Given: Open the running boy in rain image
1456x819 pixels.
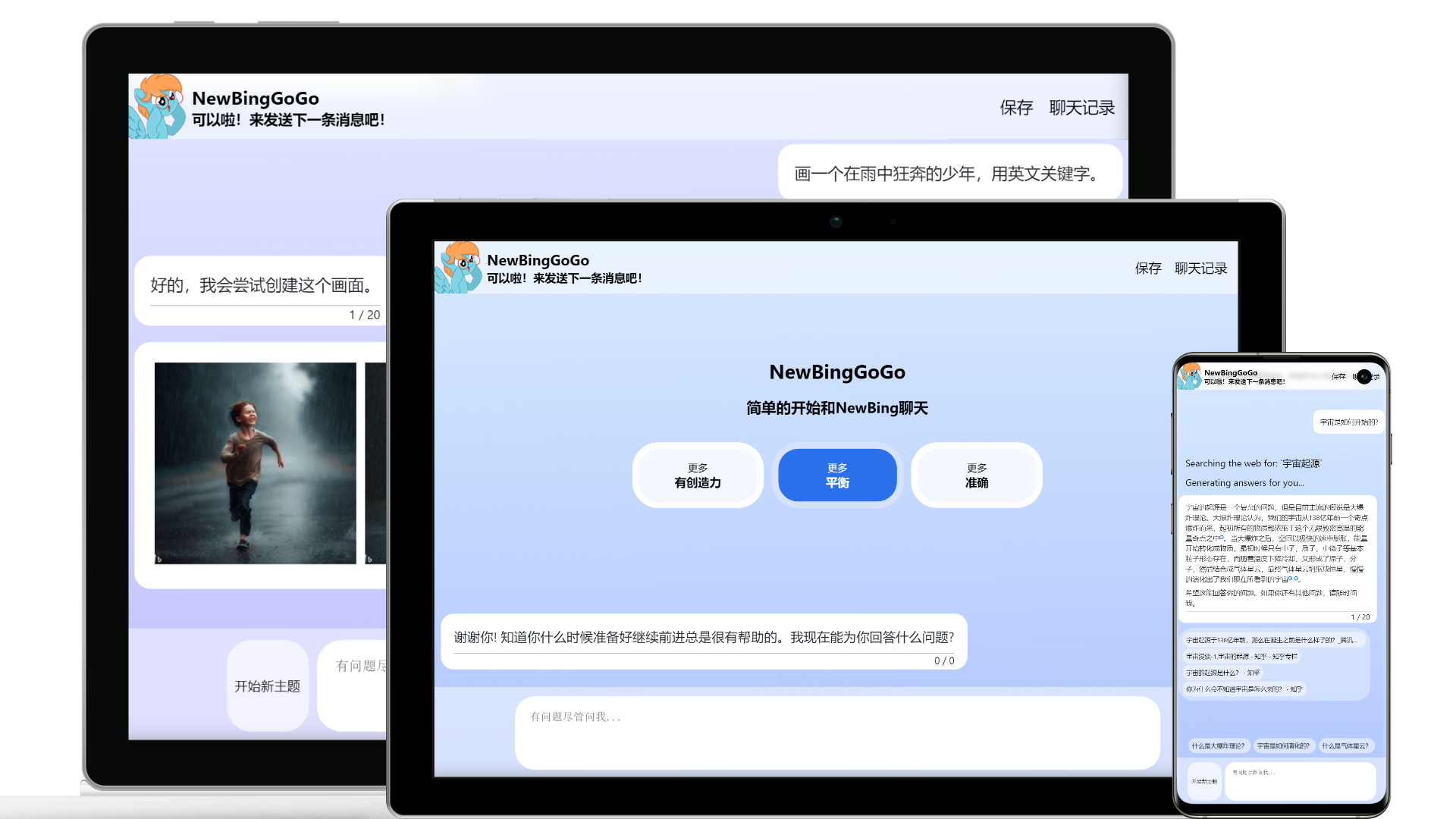Looking at the screenshot, I should pos(255,463).
